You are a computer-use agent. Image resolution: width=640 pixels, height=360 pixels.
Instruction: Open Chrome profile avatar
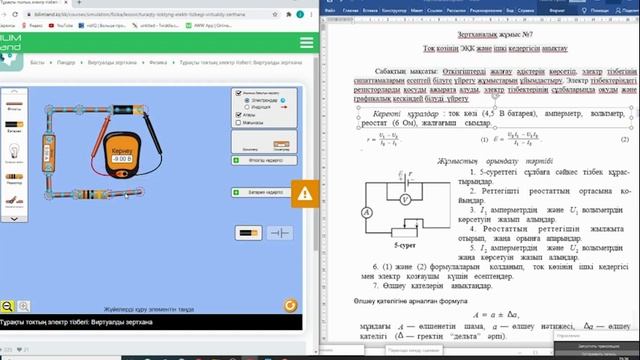tap(300, 14)
